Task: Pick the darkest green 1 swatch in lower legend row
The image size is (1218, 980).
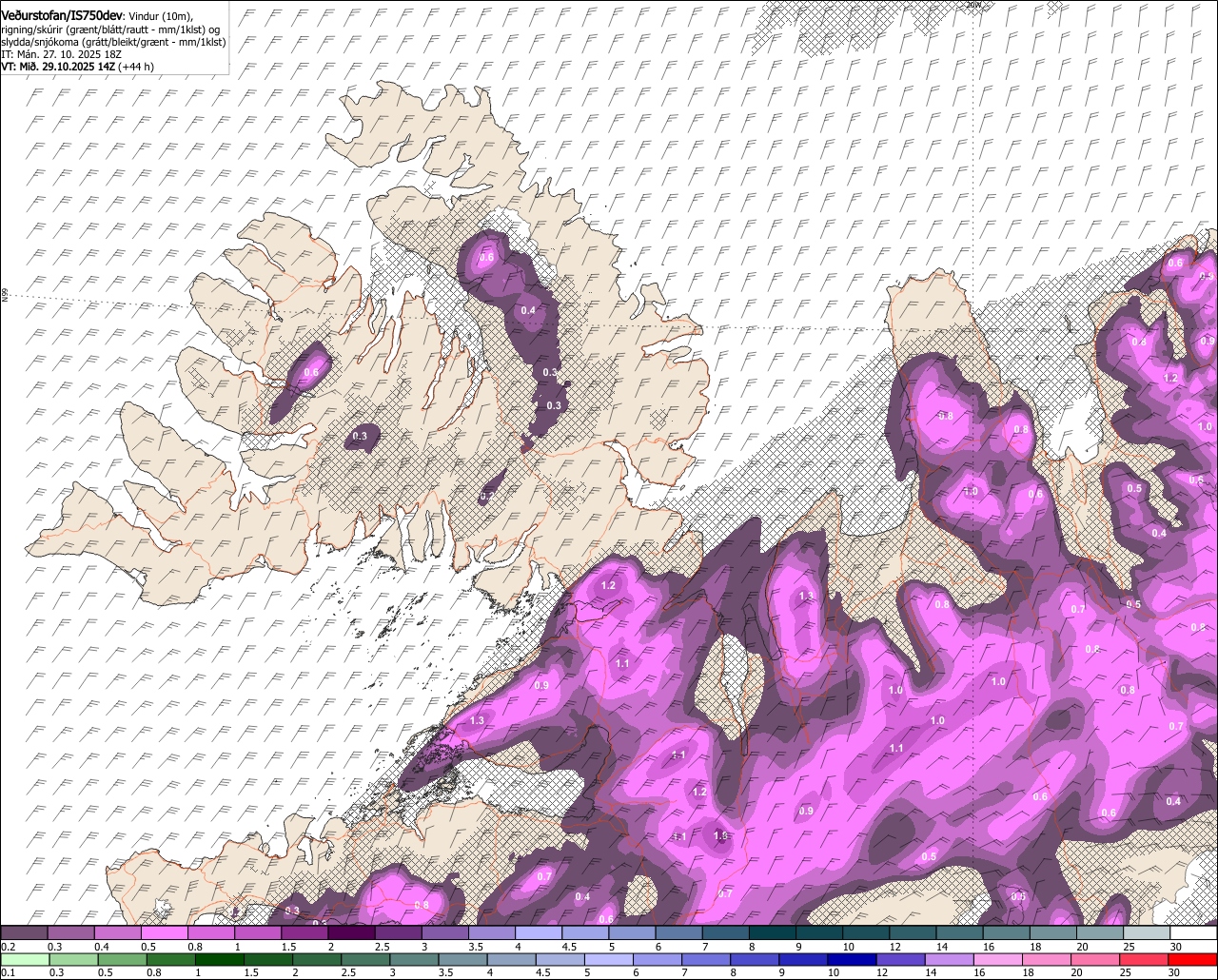Action: 220,960
